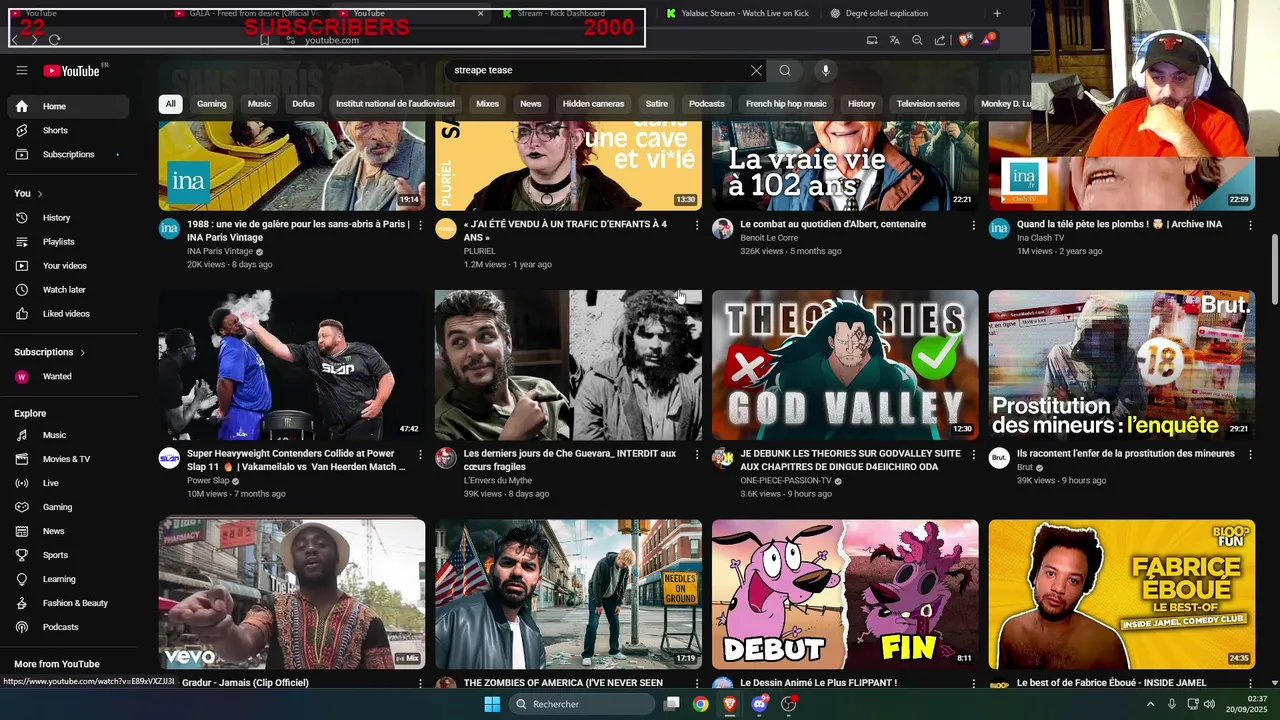Expand the Subscriptions section chevron
Screen dimensions: 1280x720
click(x=82, y=352)
